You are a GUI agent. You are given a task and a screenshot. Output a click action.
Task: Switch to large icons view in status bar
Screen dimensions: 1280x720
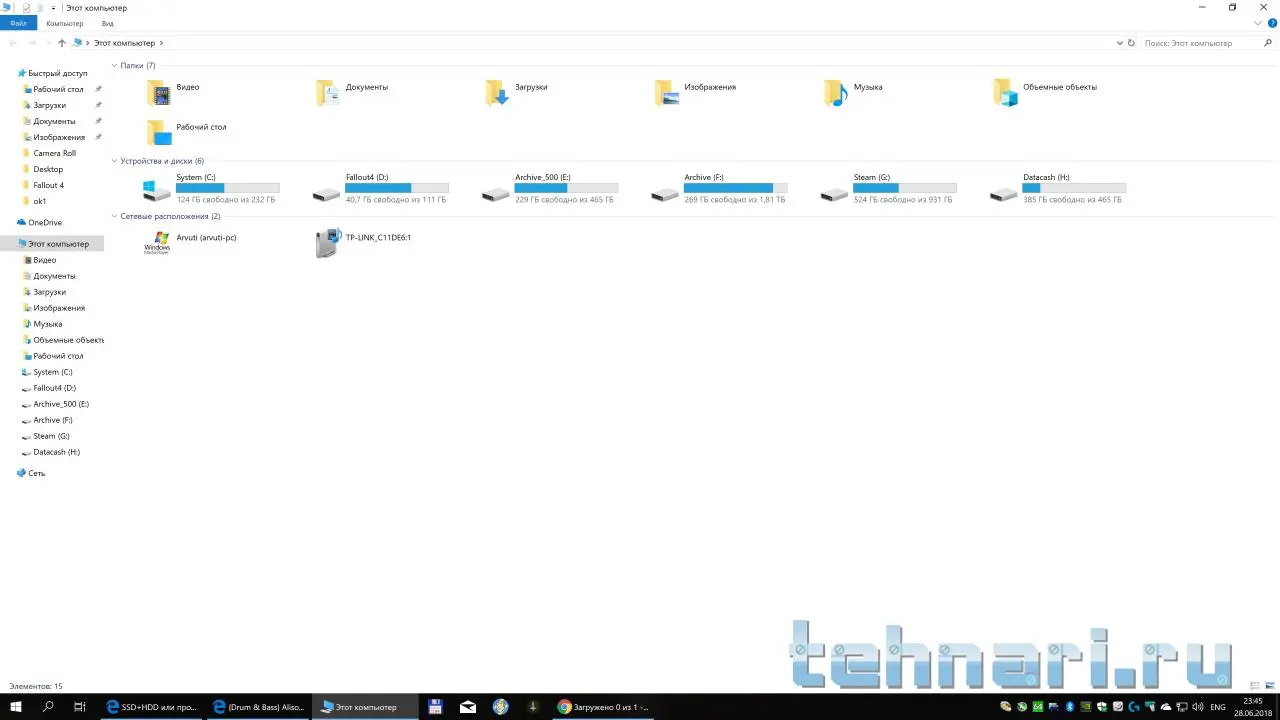click(1271, 686)
